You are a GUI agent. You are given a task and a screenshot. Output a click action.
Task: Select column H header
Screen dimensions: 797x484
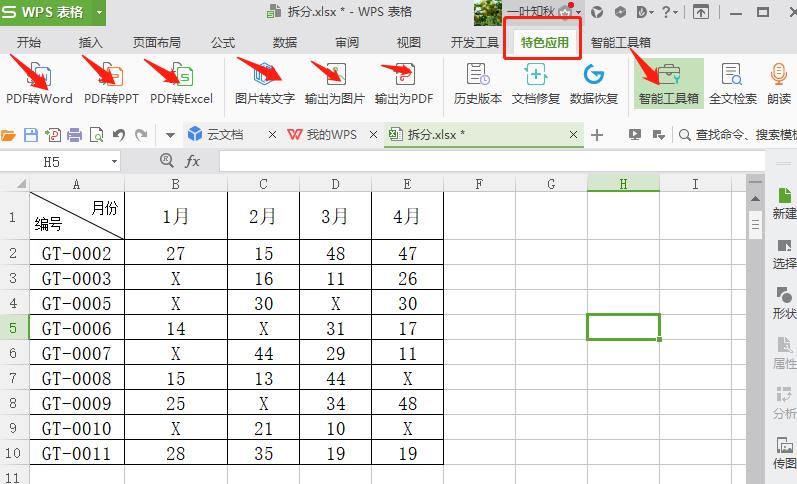pos(623,184)
